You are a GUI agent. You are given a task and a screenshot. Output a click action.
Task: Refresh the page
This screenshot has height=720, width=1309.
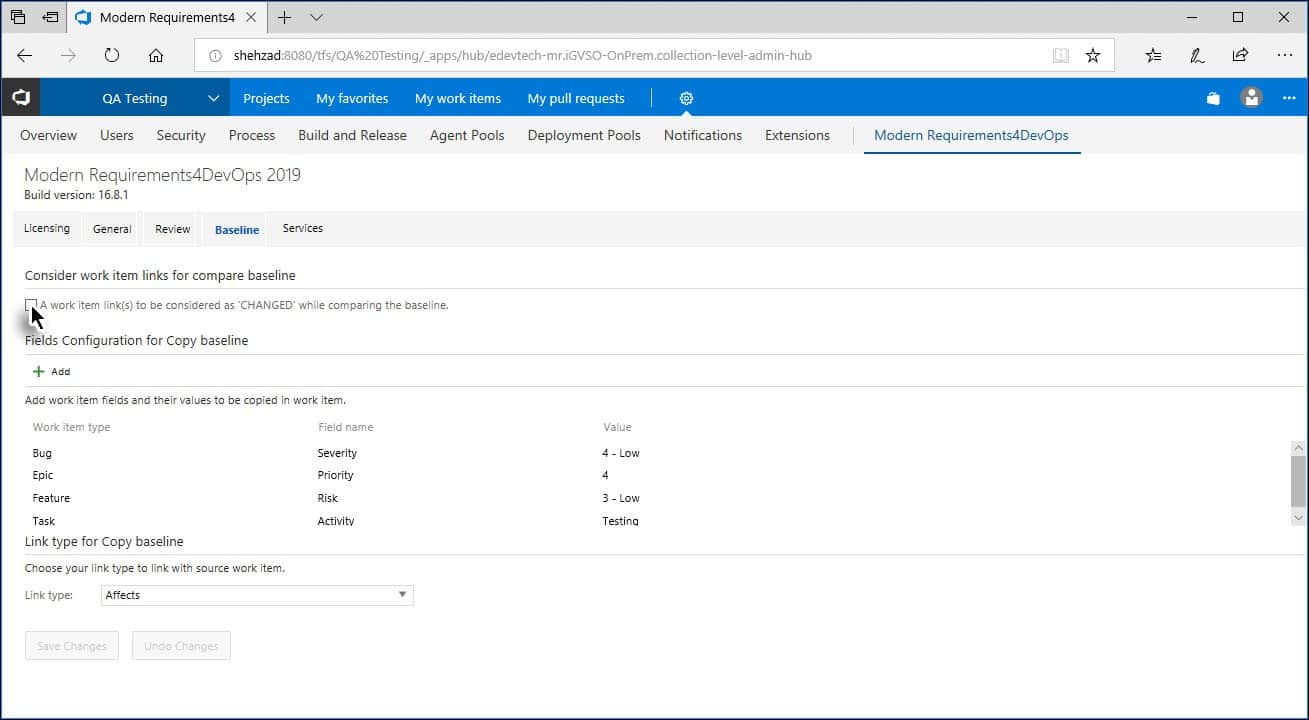pos(112,56)
